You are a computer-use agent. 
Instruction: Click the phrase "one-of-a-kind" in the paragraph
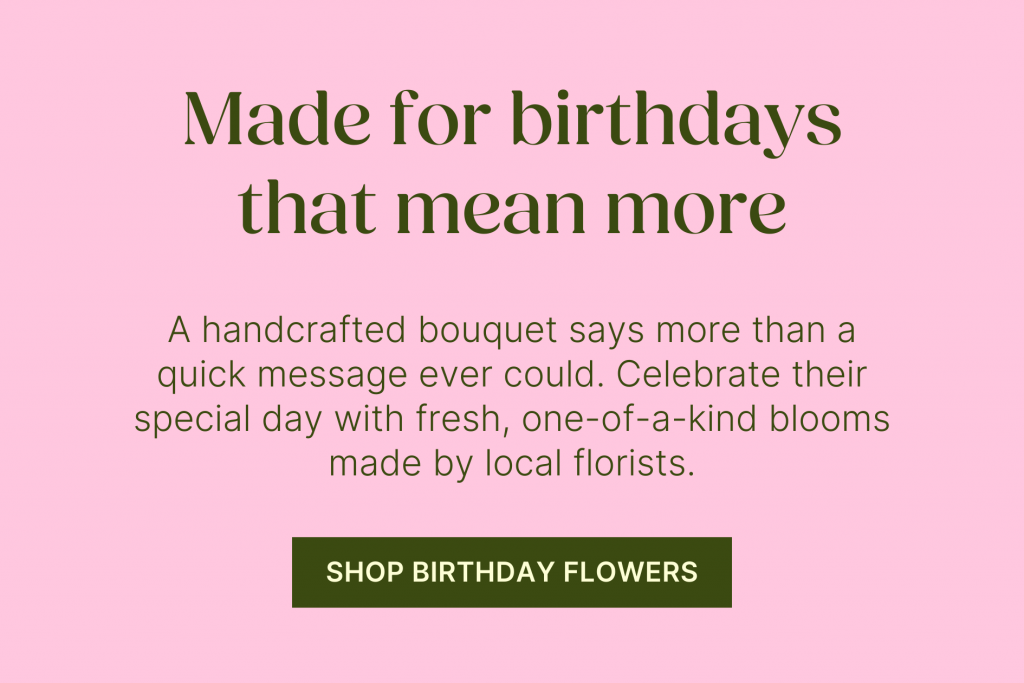click(635, 419)
